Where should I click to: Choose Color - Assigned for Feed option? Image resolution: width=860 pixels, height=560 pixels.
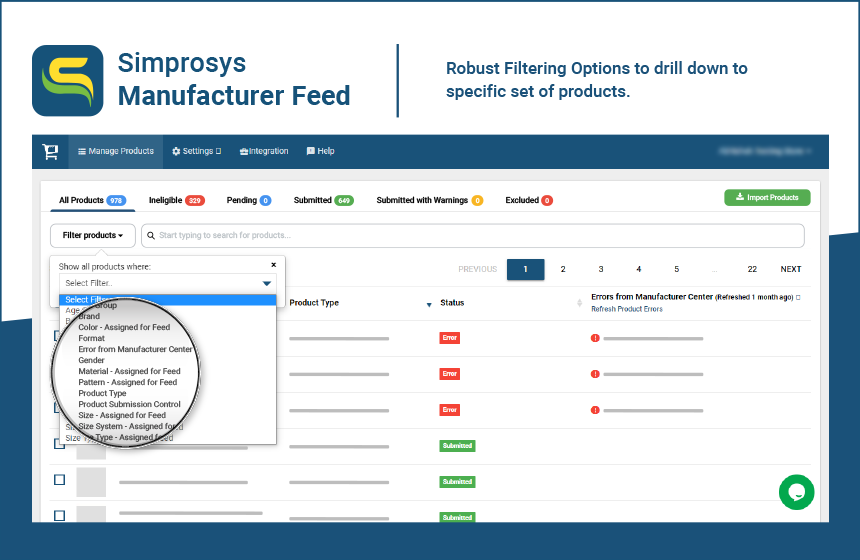(124, 327)
